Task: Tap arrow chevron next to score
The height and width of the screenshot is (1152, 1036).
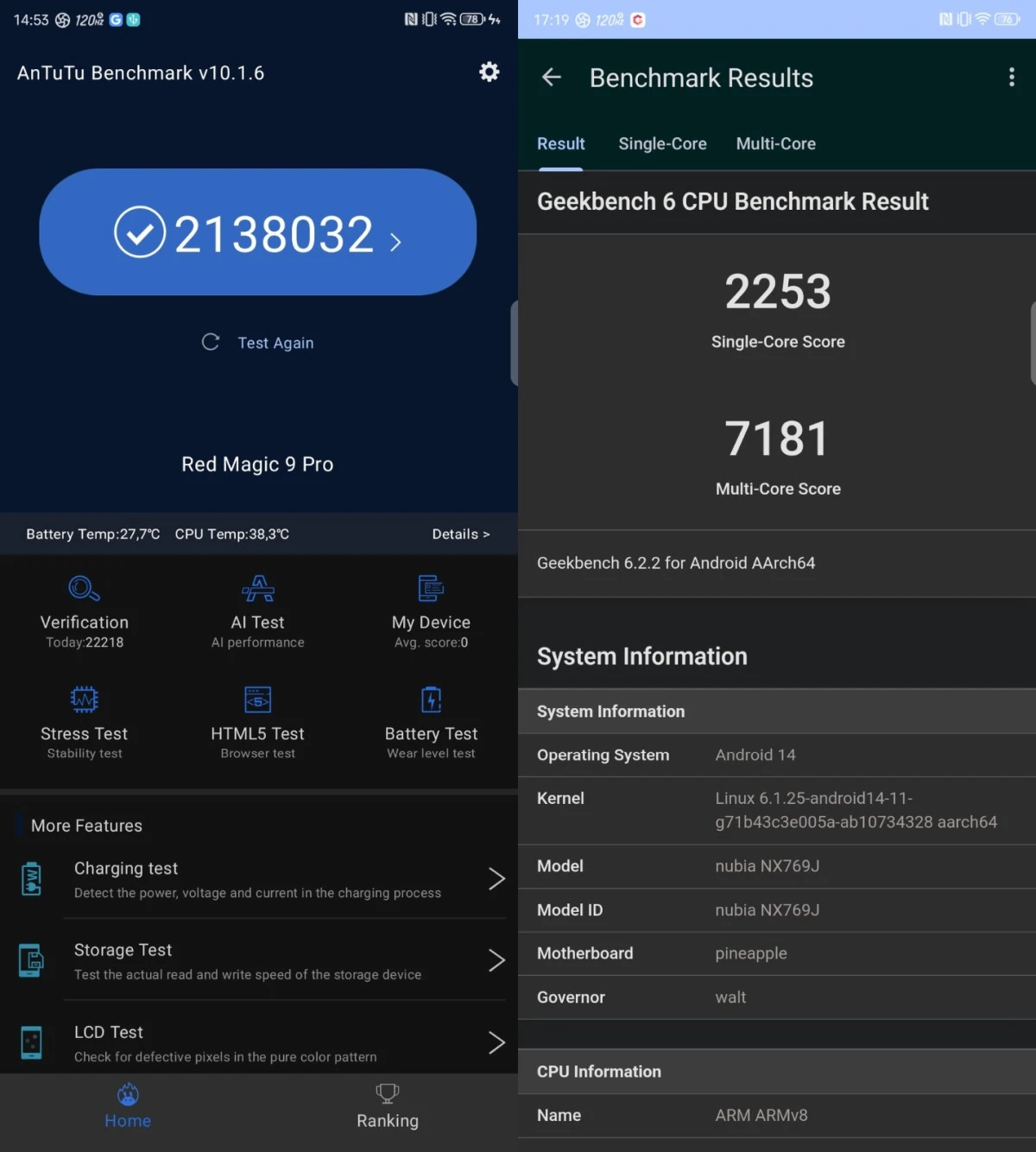Action: 395,242
